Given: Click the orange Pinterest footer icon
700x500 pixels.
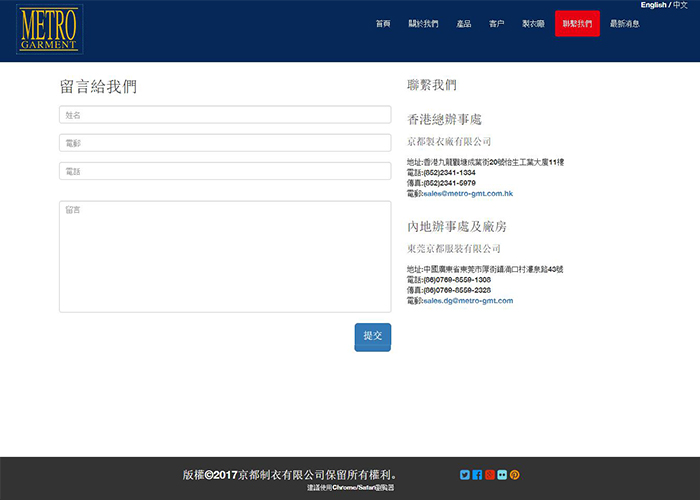Looking at the screenshot, I should point(515,475).
